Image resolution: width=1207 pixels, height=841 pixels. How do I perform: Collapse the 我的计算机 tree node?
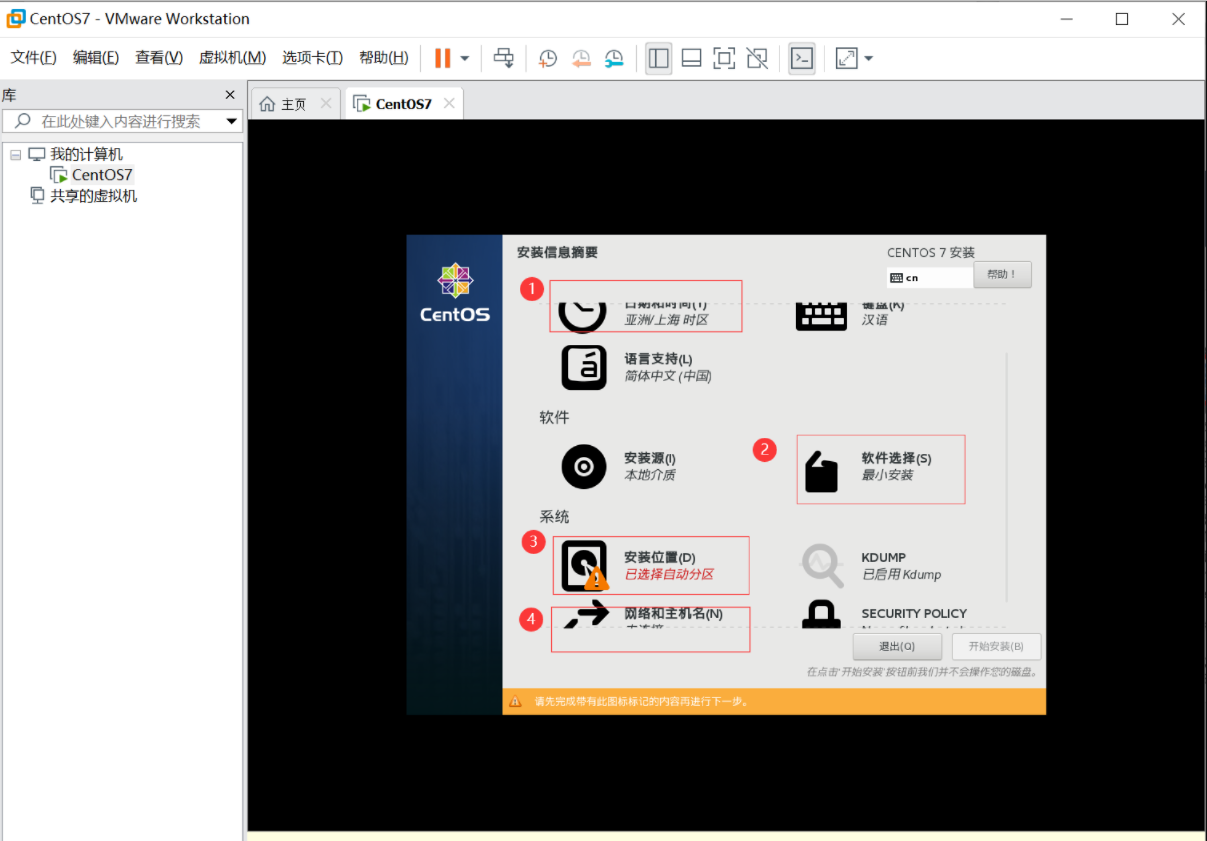click(x=14, y=155)
